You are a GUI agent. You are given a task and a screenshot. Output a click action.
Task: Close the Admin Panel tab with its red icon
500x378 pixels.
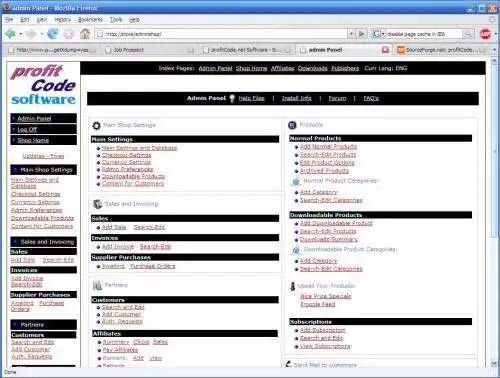(x=385, y=50)
